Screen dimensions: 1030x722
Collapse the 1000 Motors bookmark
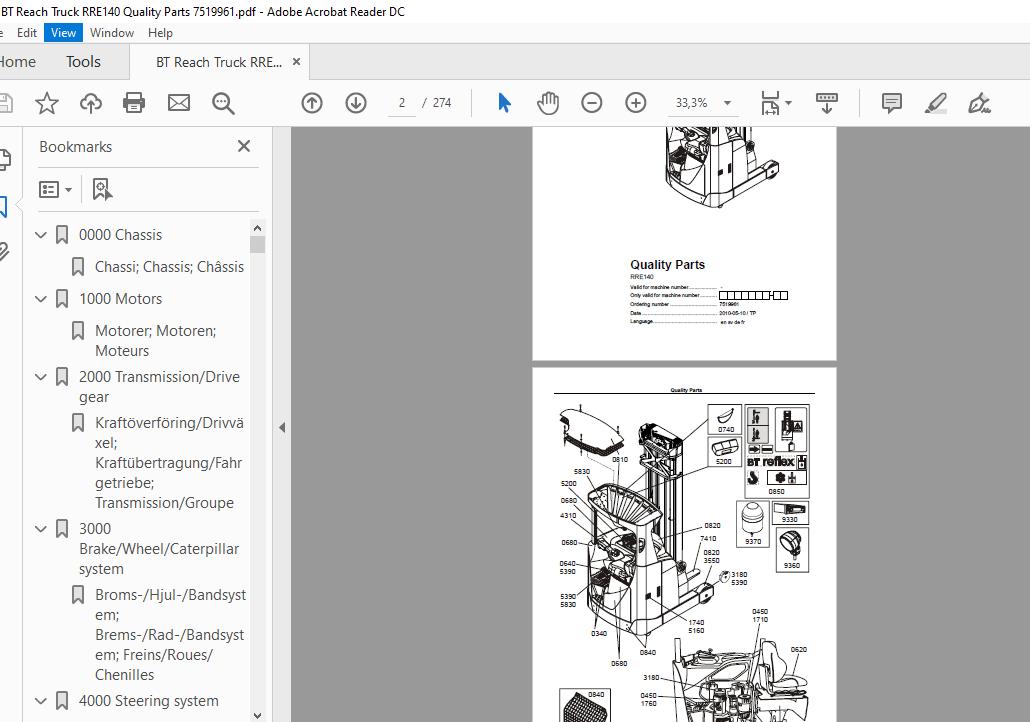[x=41, y=299]
